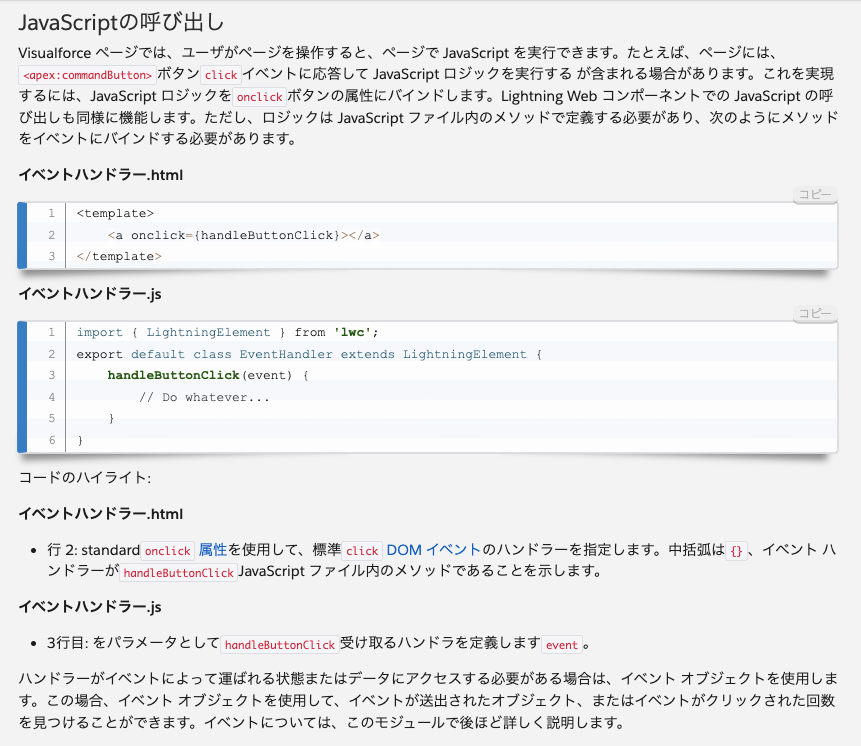Open the DOM イベント link
Image resolution: width=861 pixels, height=746 pixels.
(433, 549)
